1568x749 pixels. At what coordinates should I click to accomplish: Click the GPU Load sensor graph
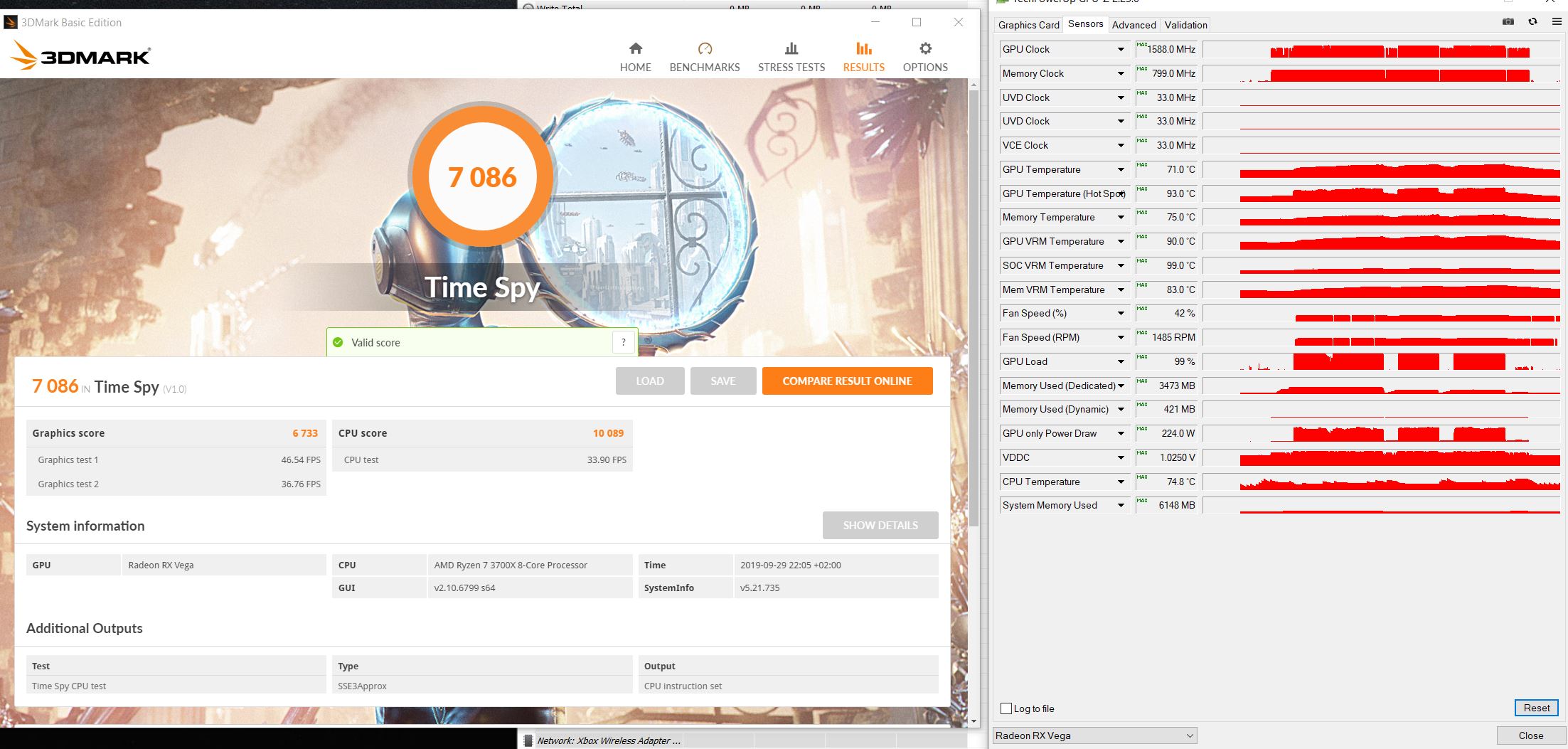point(1381,361)
